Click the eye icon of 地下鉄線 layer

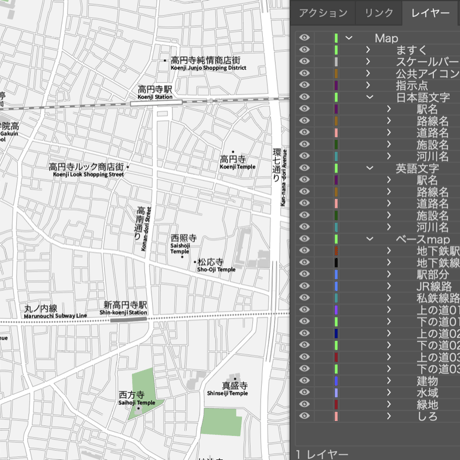(x=304, y=262)
